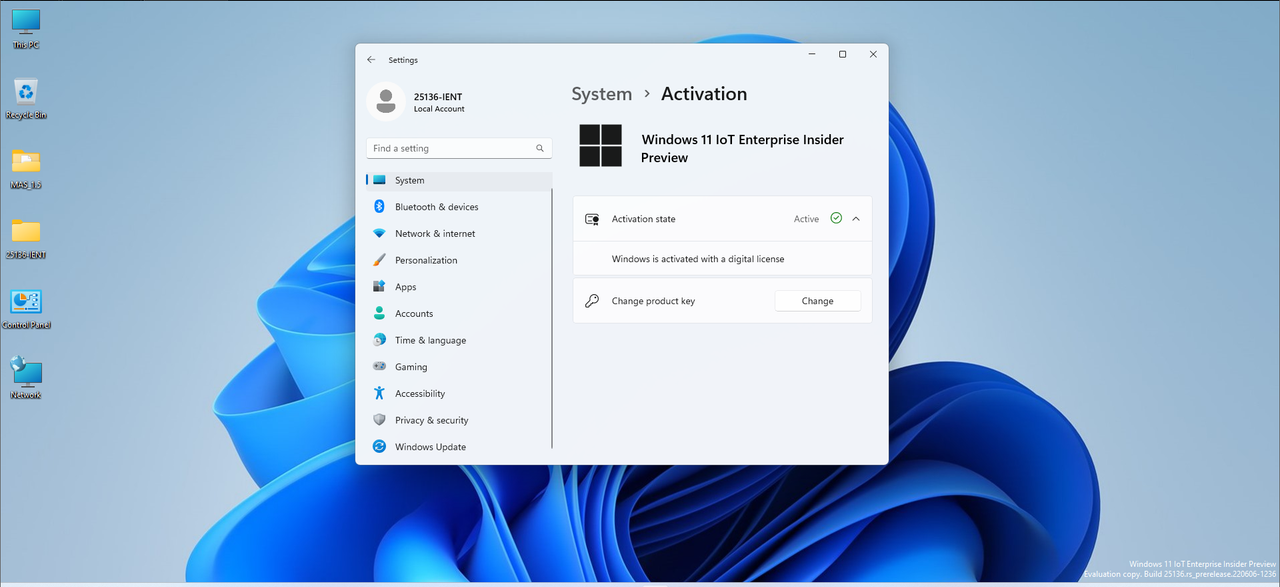
Task: Open Bluetooth & devices settings
Action: pyautogui.click(x=459, y=207)
